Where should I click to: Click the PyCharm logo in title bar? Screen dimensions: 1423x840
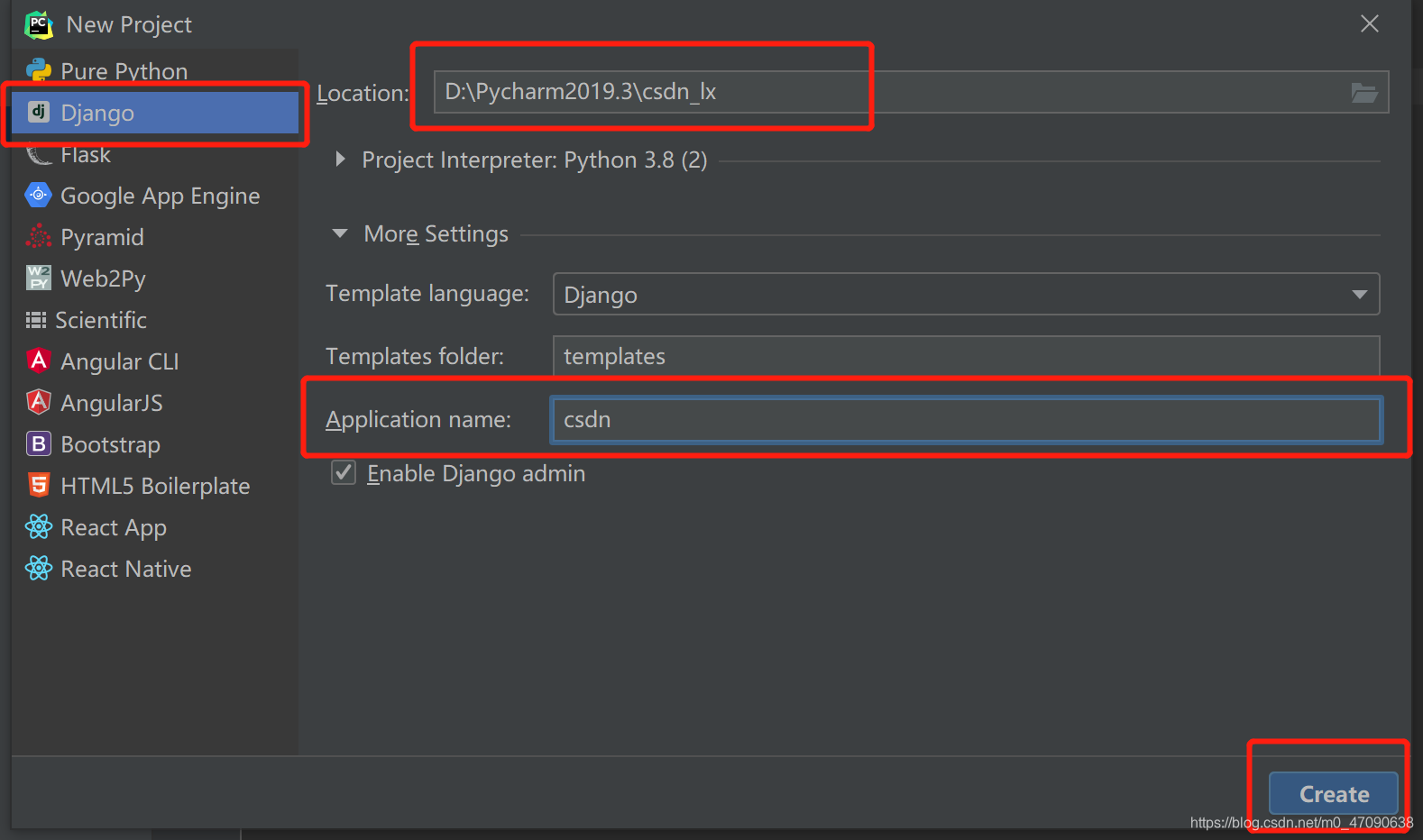point(38,24)
